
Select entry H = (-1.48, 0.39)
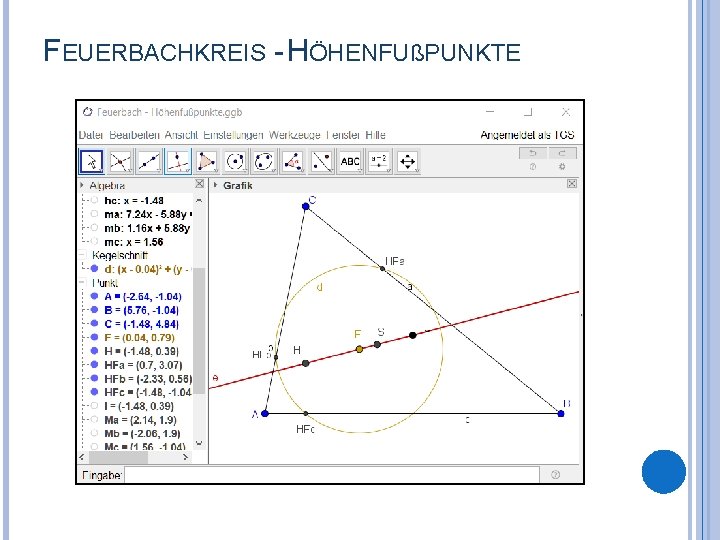point(141,351)
